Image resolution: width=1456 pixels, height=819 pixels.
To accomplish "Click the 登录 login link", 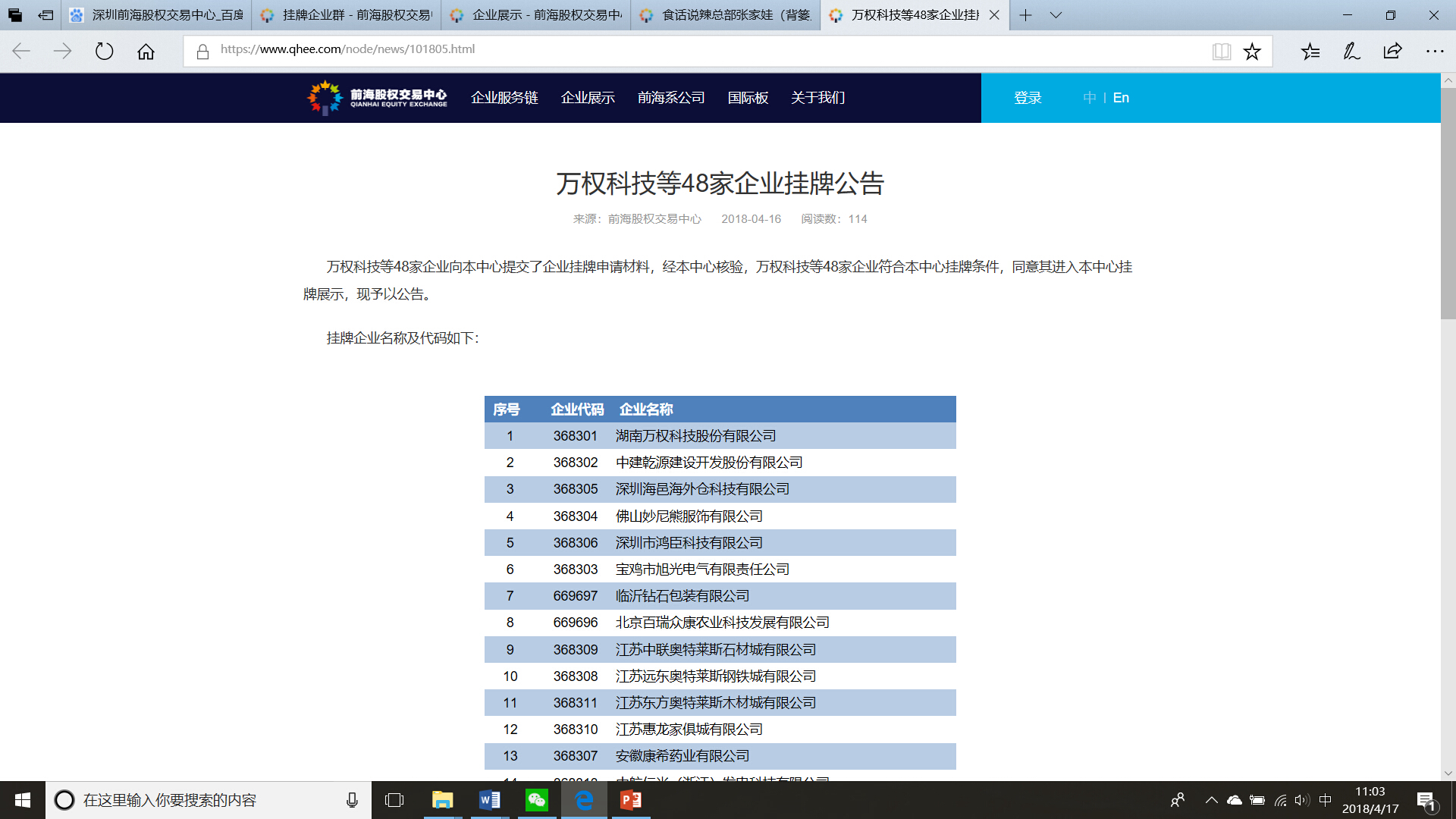I will point(1028,98).
